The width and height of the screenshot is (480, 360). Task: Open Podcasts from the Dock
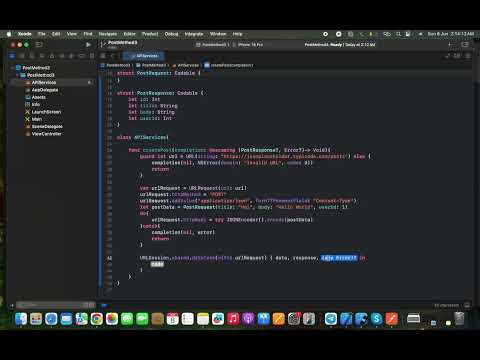coord(248,319)
